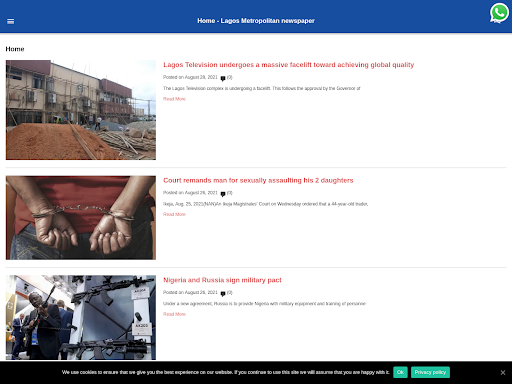Click posted date of Court remands article
Viewport: 512px width, 384px height.
tap(190, 193)
